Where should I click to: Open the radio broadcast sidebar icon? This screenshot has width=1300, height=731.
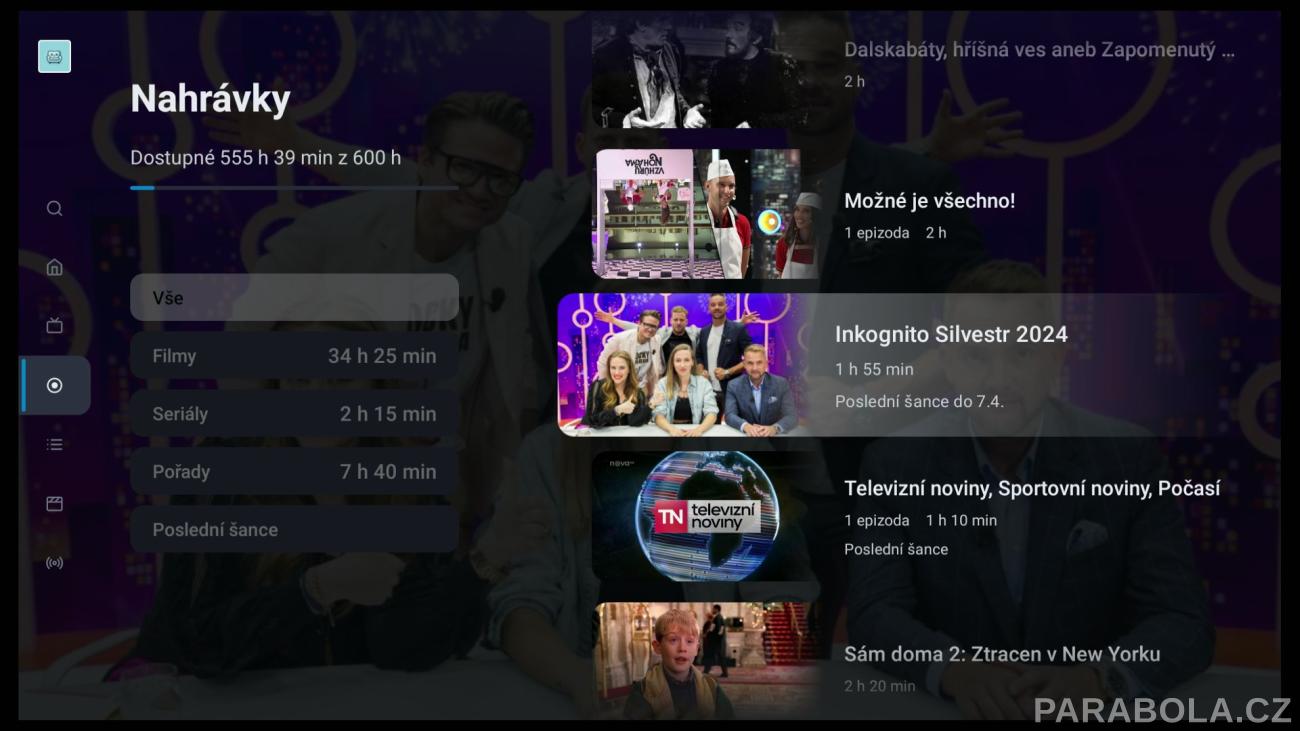(55, 563)
